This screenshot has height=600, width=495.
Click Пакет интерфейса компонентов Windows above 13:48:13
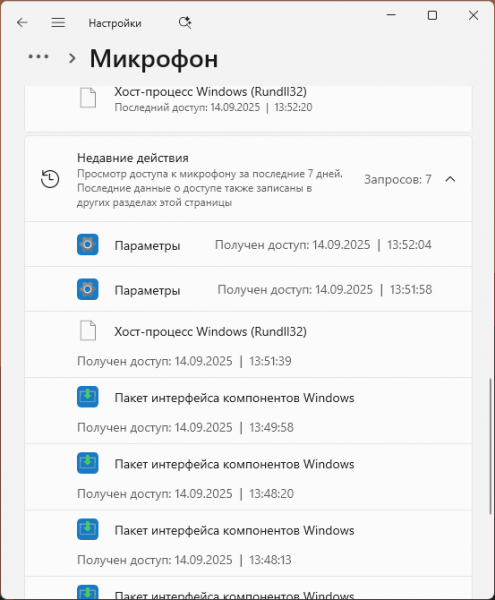pyautogui.click(x=234, y=530)
